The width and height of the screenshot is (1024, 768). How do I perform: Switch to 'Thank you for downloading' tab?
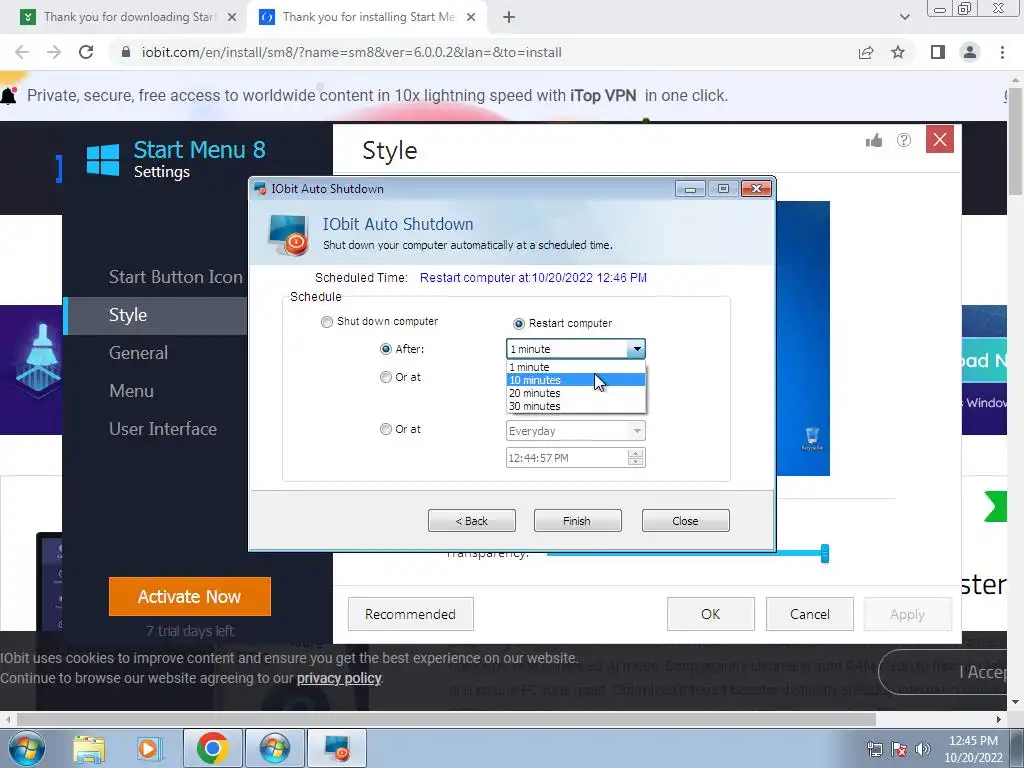[x=129, y=18]
